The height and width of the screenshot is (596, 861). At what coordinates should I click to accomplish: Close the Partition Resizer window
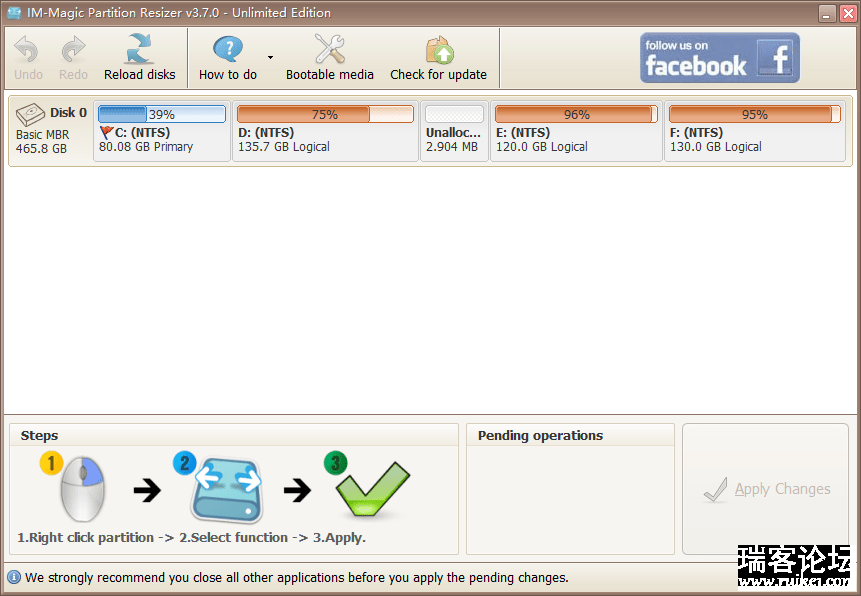click(x=848, y=14)
